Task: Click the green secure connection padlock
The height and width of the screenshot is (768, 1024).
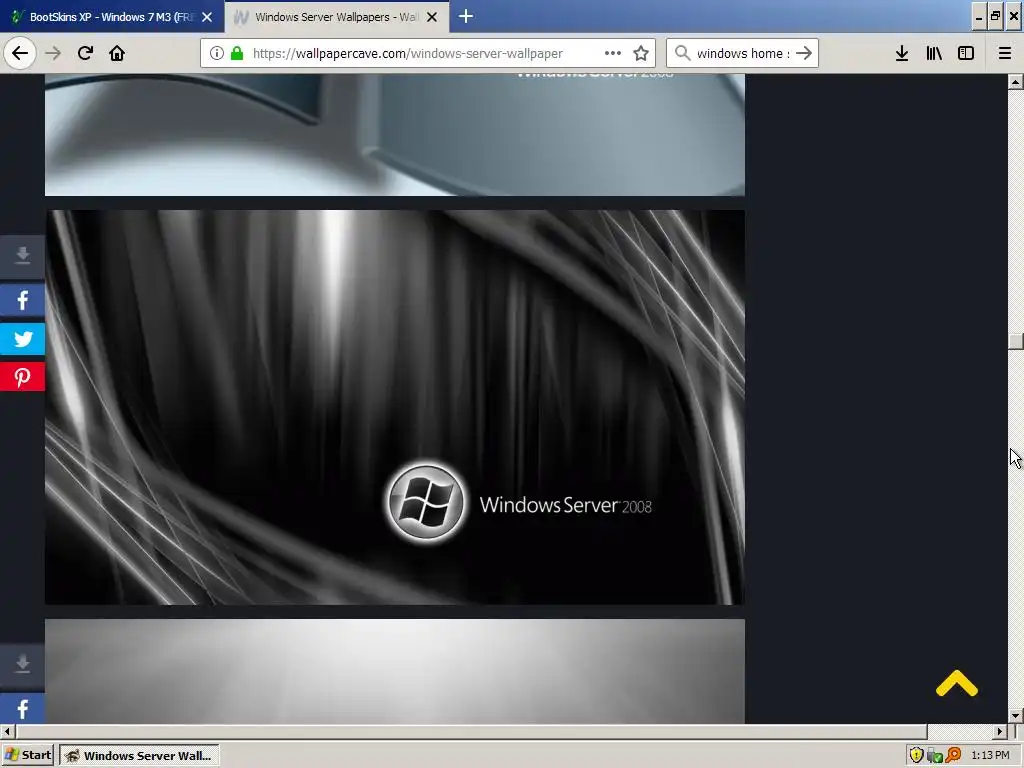Action: [237, 53]
